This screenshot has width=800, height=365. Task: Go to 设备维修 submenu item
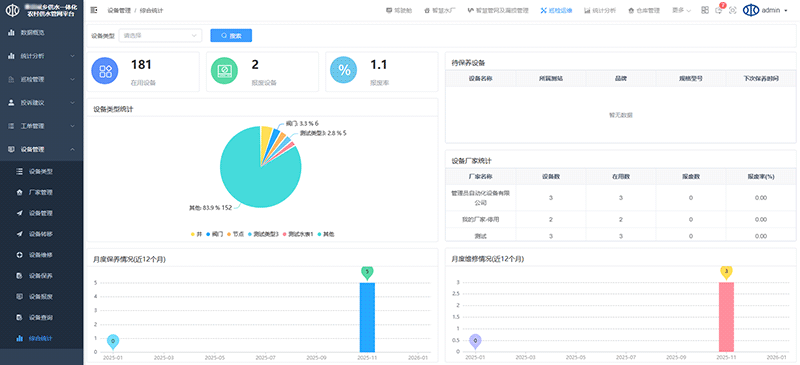pos(41,255)
